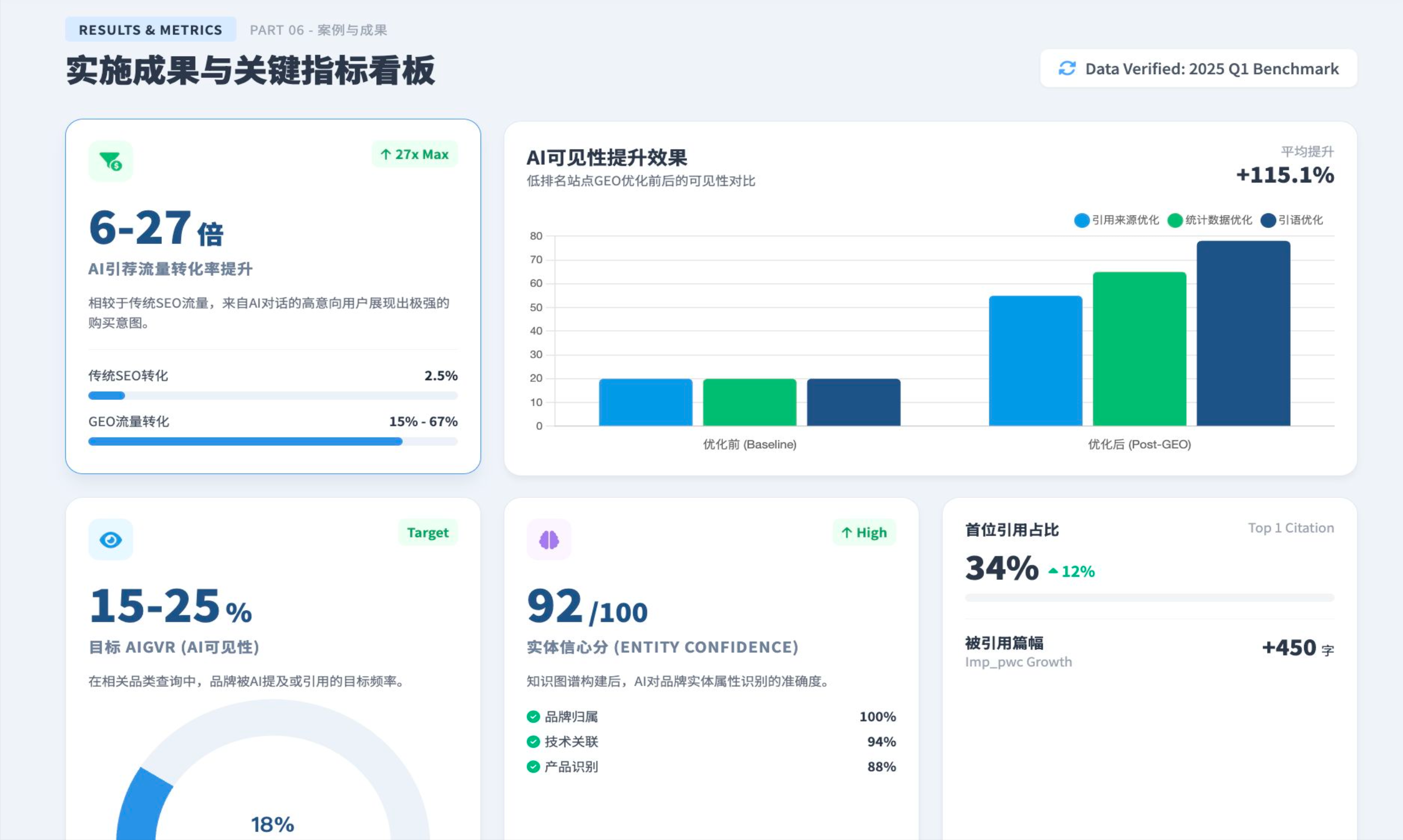The height and width of the screenshot is (840, 1403).
Task: Click the refresh icon beside Data Verified
Action: click(x=1067, y=69)
